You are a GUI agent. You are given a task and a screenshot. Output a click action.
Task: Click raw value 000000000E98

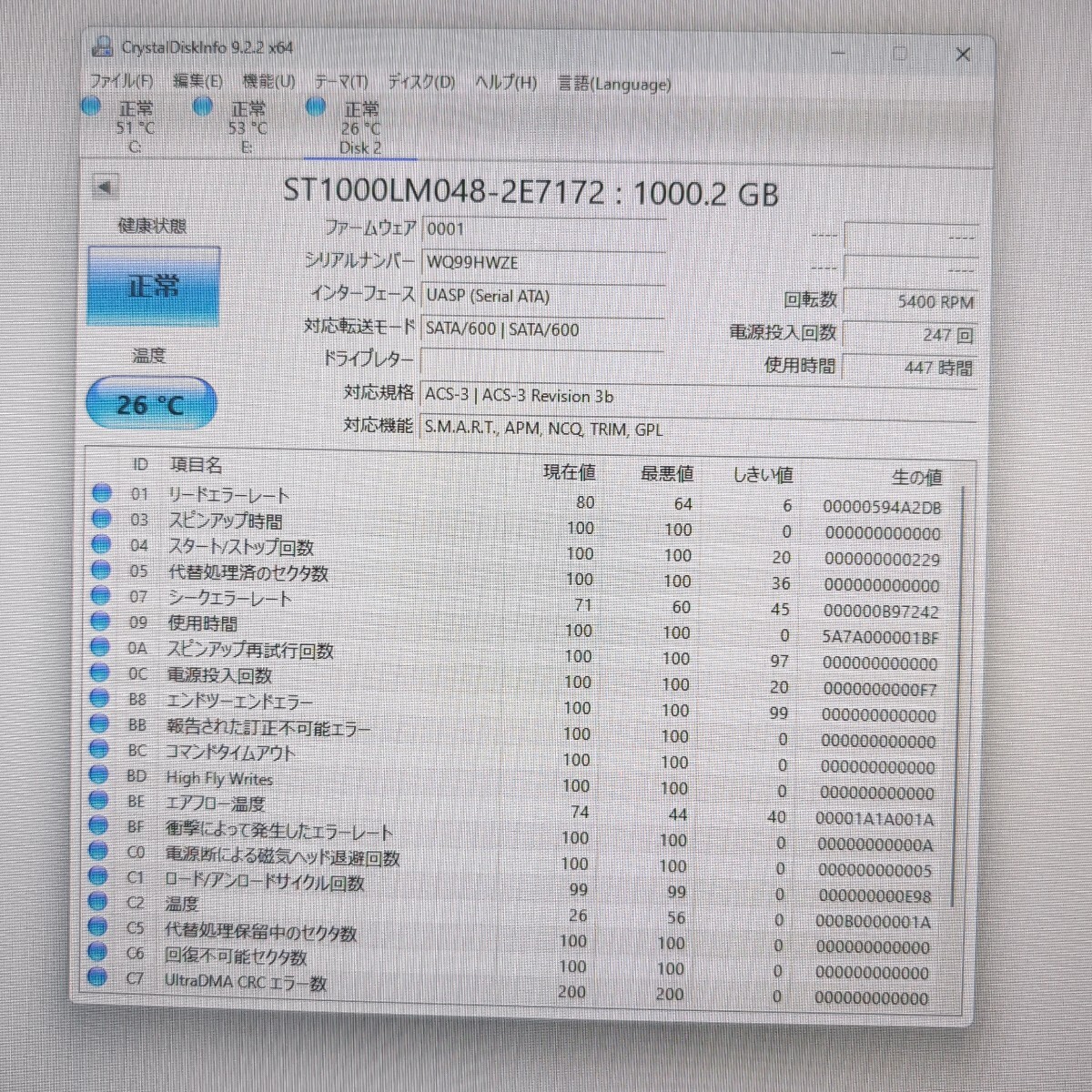875,896
